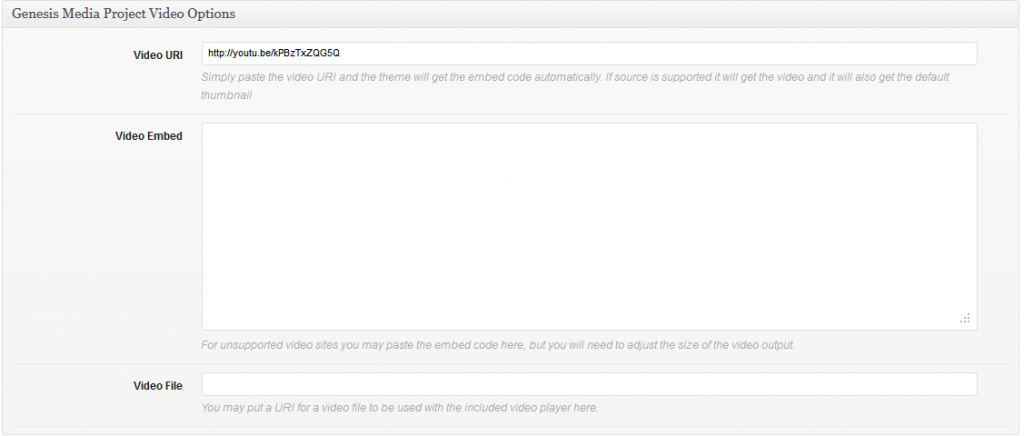1024x436 pixels.
Task: Click the "Video Embed" label
Action: (x=149, y=136)
